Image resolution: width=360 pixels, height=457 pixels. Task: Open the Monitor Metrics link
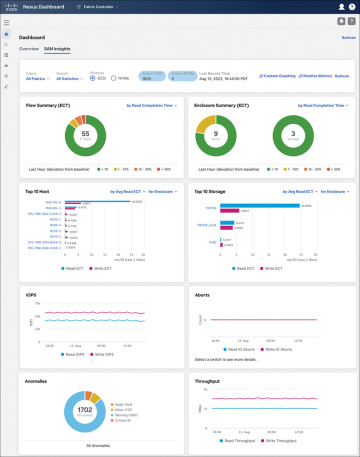pyautogui.click(x=315, y=76)
